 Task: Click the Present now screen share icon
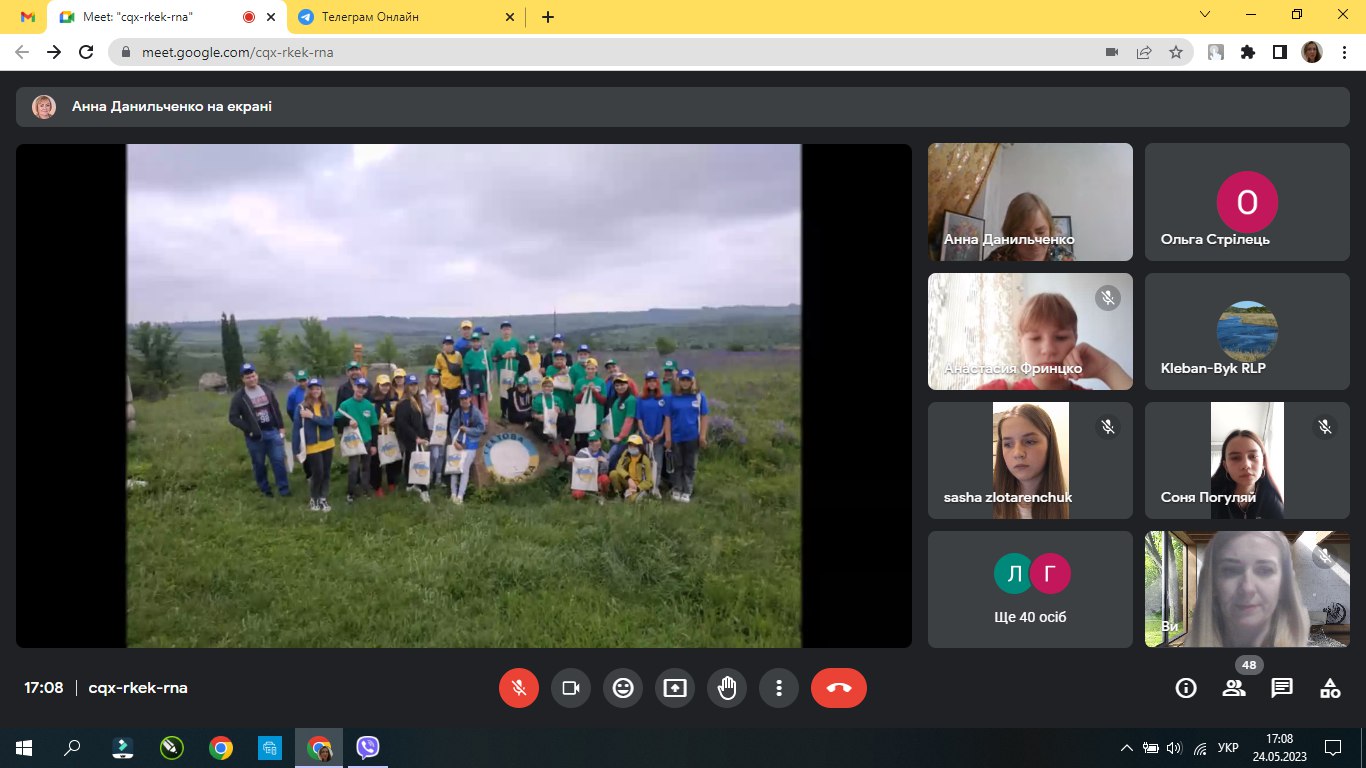tap(675, 688)
